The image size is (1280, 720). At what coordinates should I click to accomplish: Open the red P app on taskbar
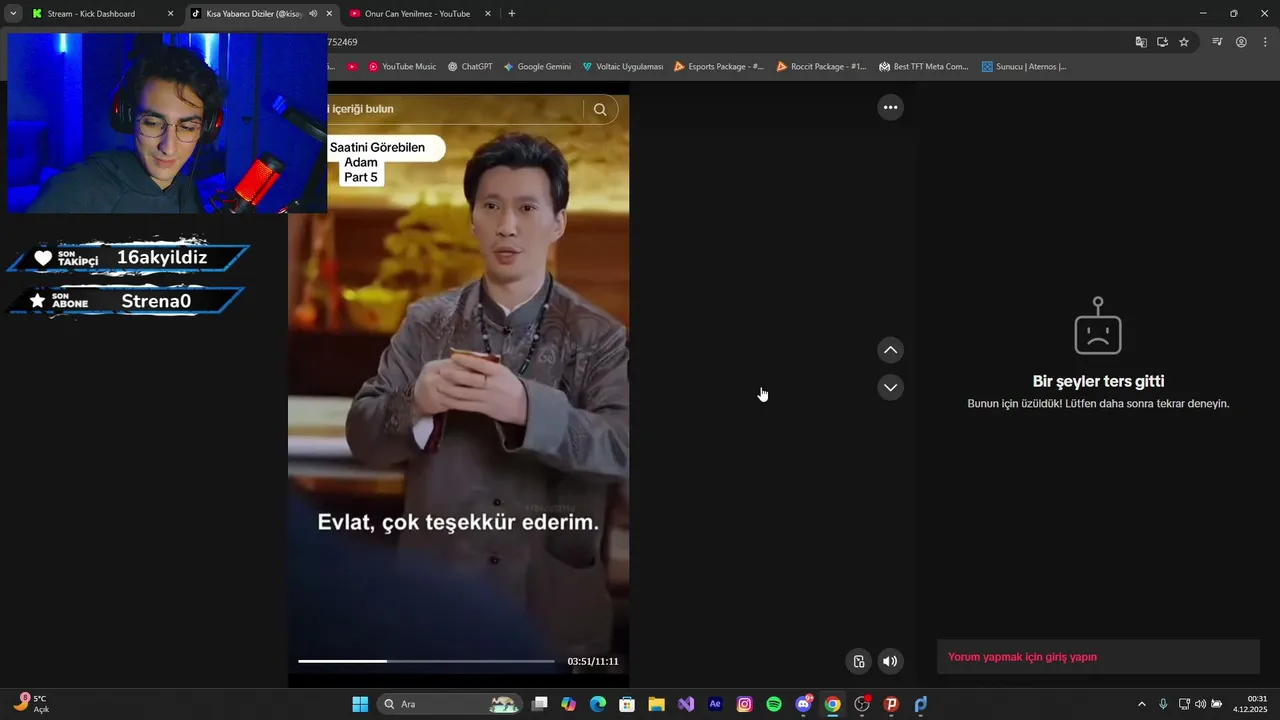click(x=891, y=704)
